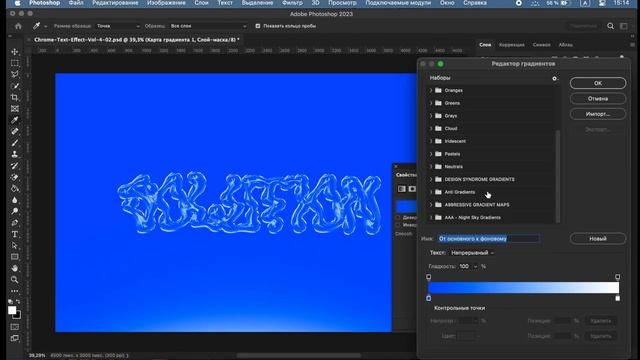Click the gradient name input field

tap(489, 238)
